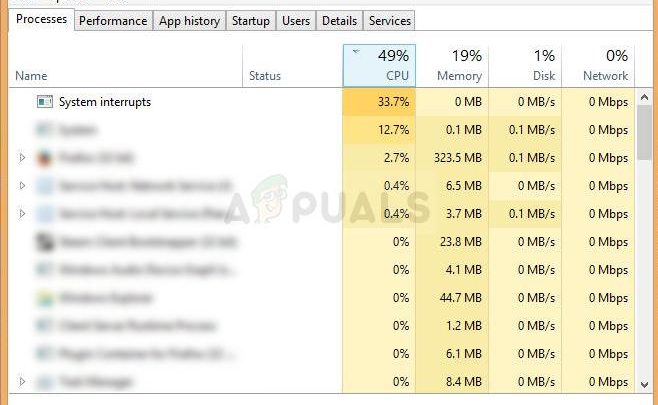
Task: Click the Steam Client Bootstrapper icon
Action: 44,242
